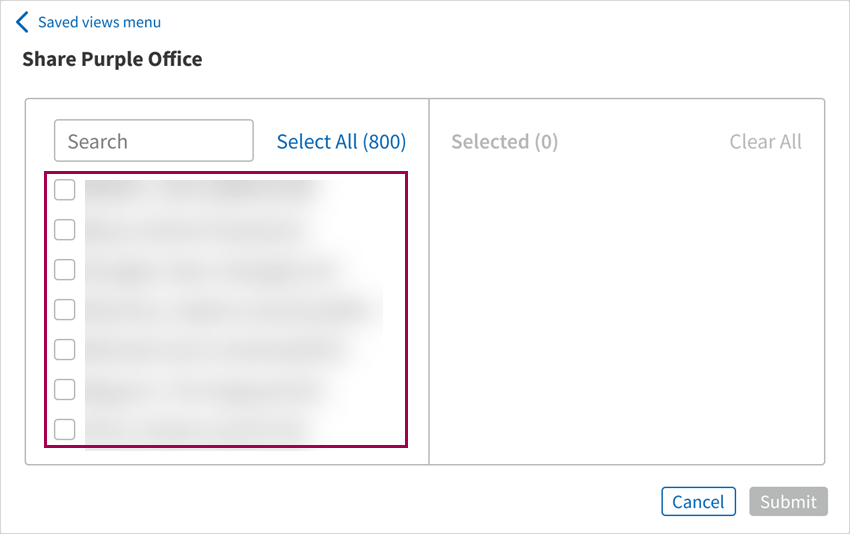This screenshot has width=850, height=534.
Task: Check the first checkbox in the list
Action: (x=65, y=190)
